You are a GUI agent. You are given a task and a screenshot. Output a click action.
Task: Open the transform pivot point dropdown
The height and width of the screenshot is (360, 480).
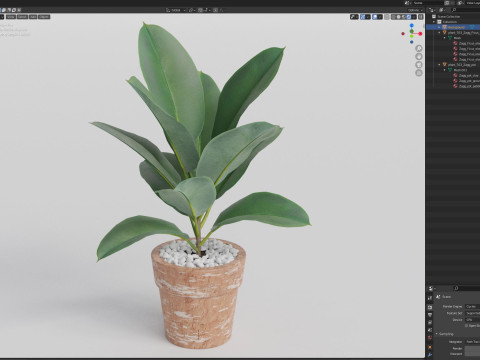[192, 10]
